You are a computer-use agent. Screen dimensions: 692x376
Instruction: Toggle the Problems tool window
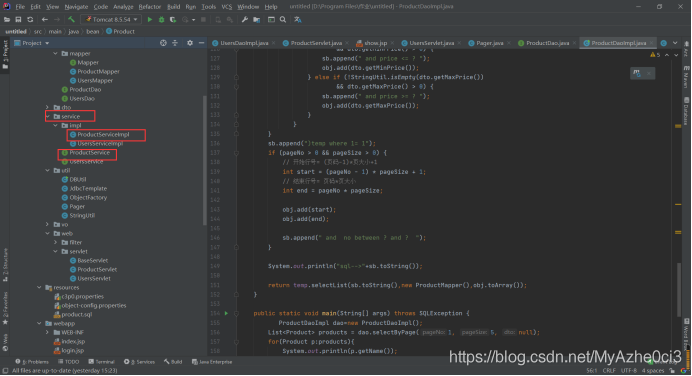coord(32,362)
